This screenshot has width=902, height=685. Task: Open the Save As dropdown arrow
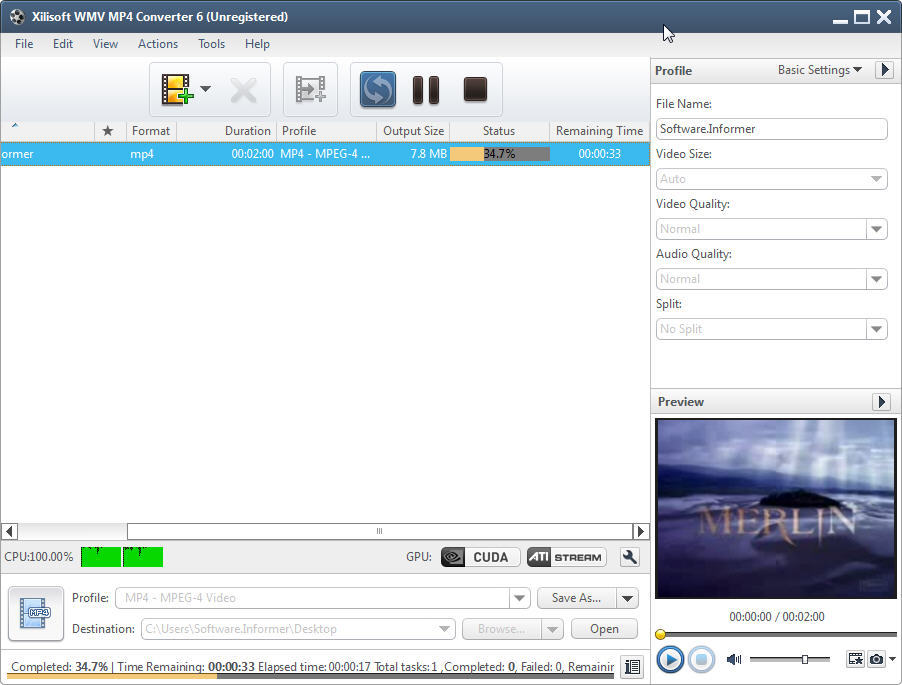(628, 598)
